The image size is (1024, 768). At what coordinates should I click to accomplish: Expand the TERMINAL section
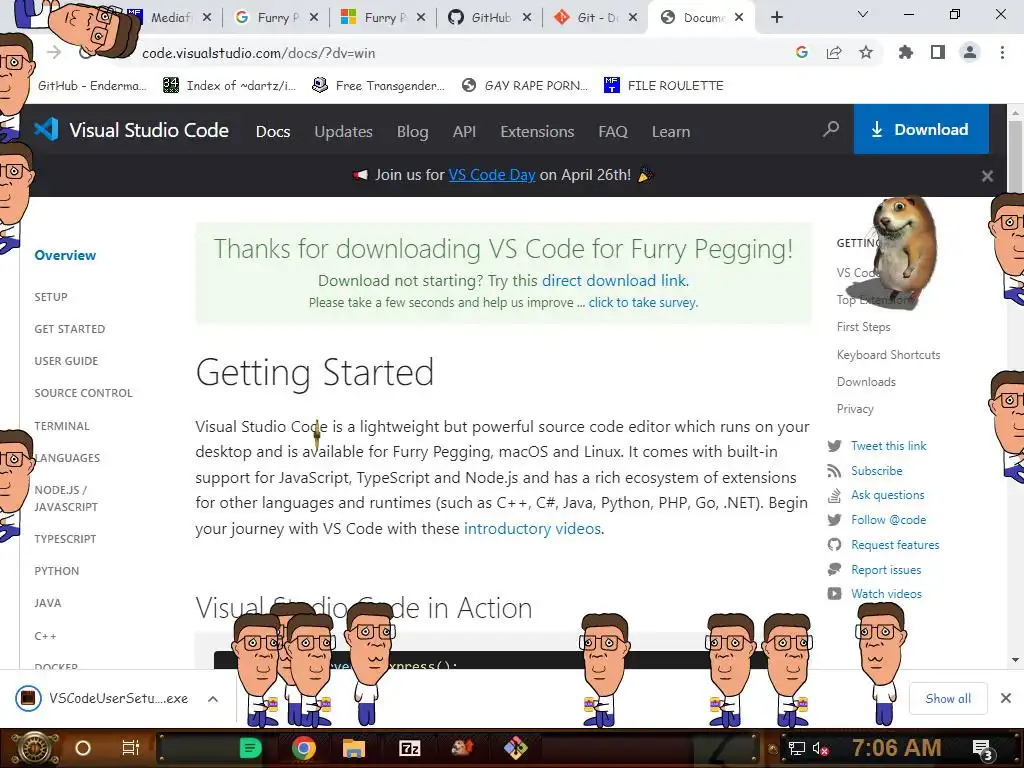[62, 426]
